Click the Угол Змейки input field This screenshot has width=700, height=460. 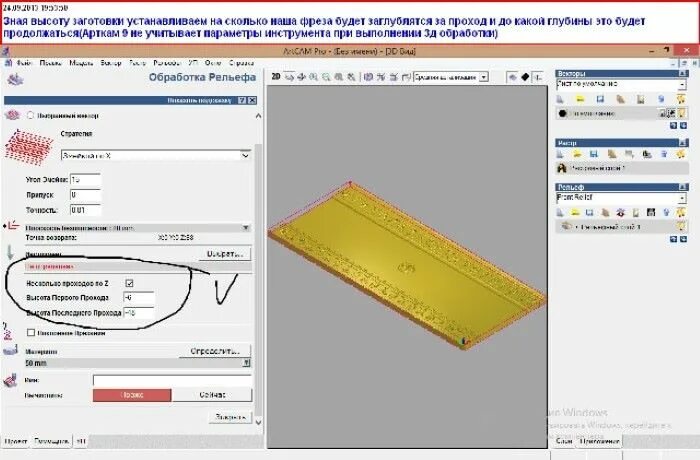[85, 180]
